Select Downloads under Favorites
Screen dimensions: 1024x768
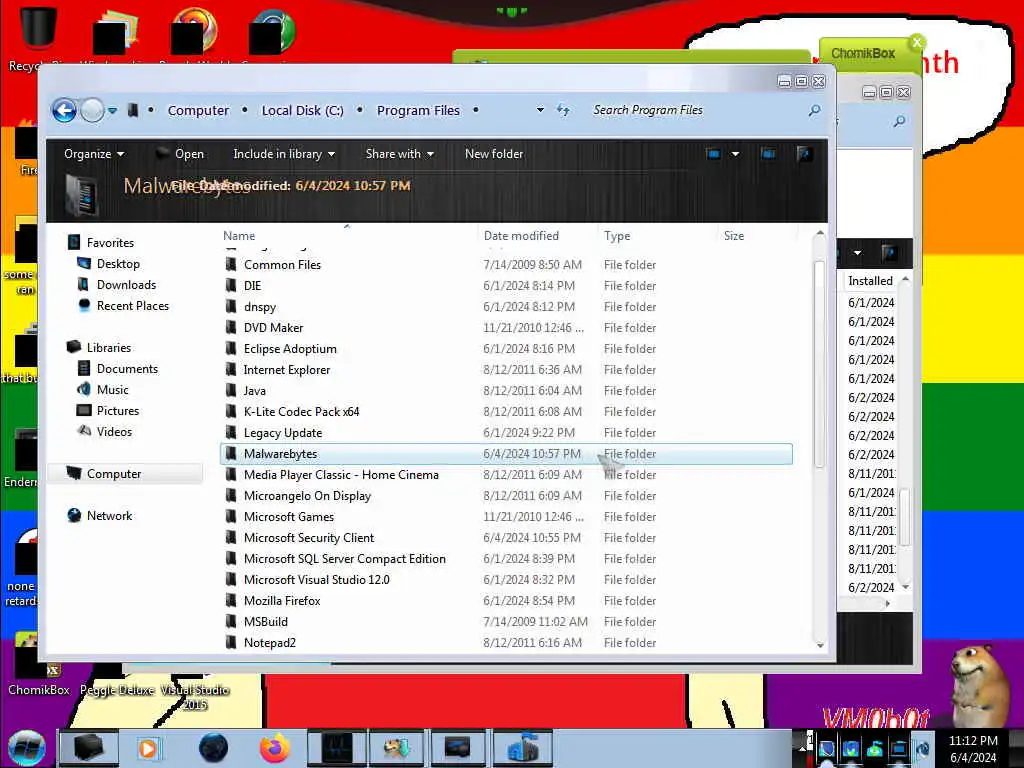tap(126, 285)
